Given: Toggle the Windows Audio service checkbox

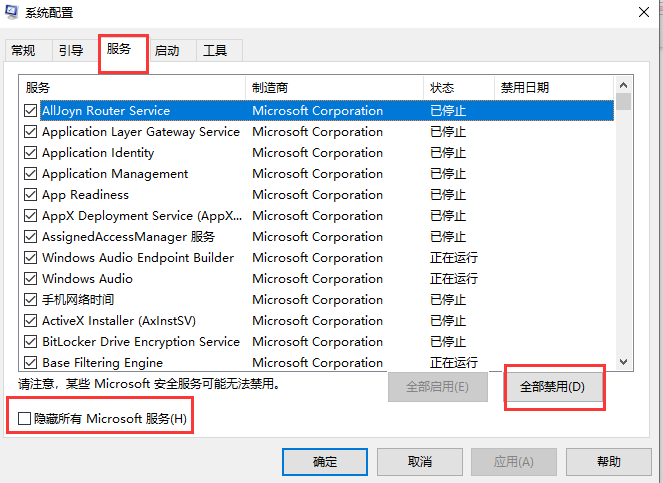Looking at the screenshot, I should pyautogui.click(x=31, y=279).
